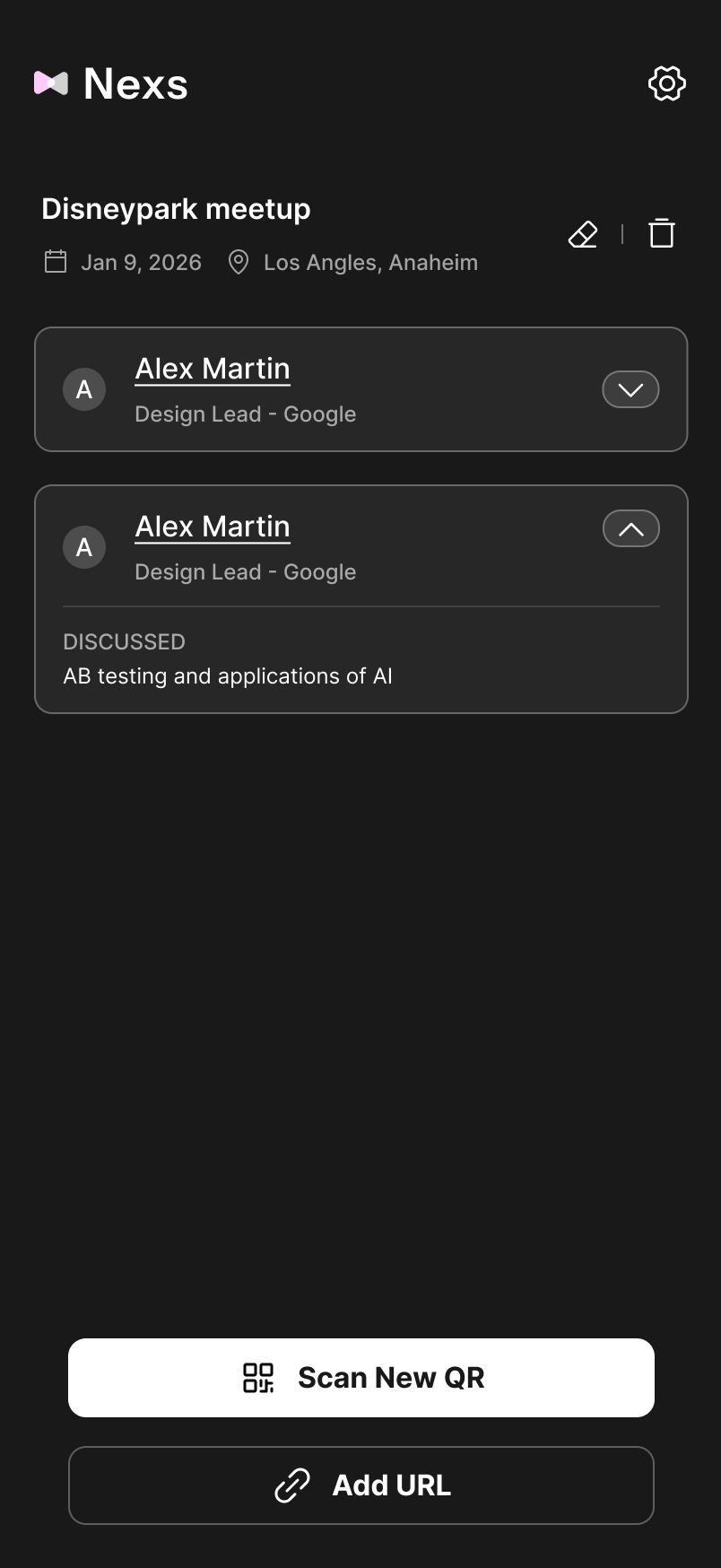This screenshot has height=1568, width=721.
Task: Select the Disneypark meetup title
Action: pyautogui.click(x=176, y=208)
